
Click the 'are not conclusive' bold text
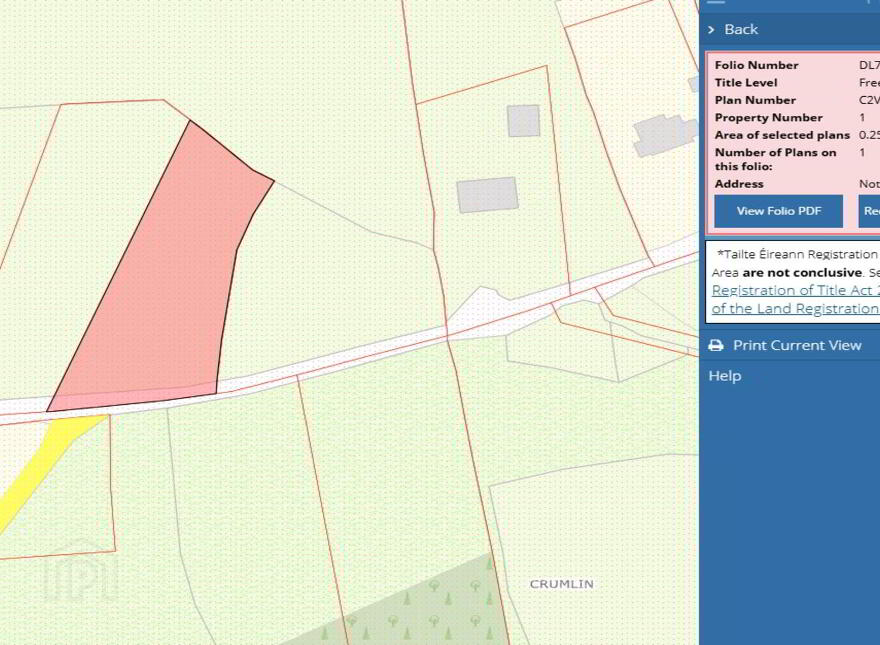[x=802, y=273]
